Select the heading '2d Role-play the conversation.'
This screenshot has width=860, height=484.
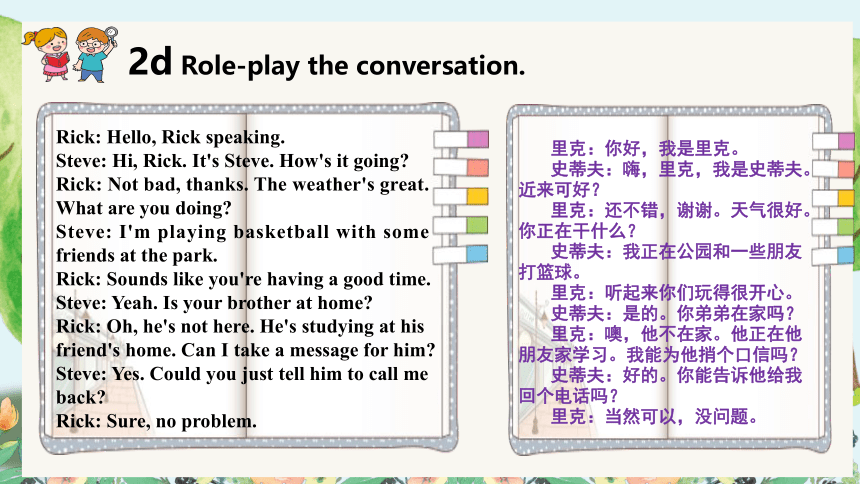[x=326, y=63]
